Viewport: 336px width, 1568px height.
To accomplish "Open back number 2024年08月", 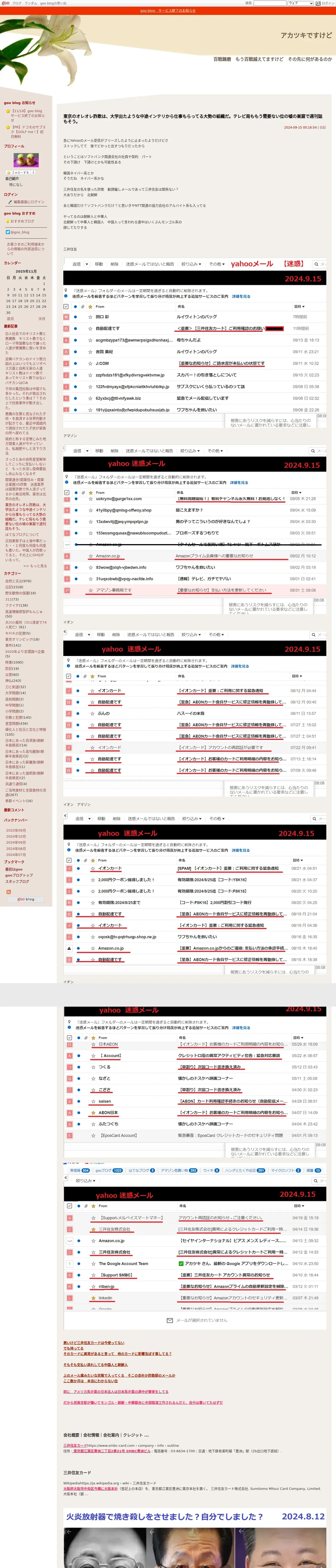I will [x=16, y=849].
